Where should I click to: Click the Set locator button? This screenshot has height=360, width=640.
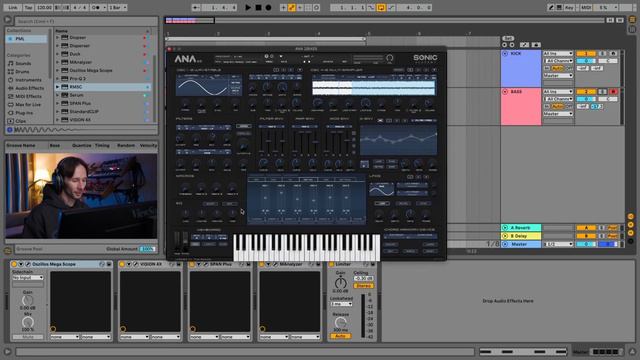coord(508,38)
